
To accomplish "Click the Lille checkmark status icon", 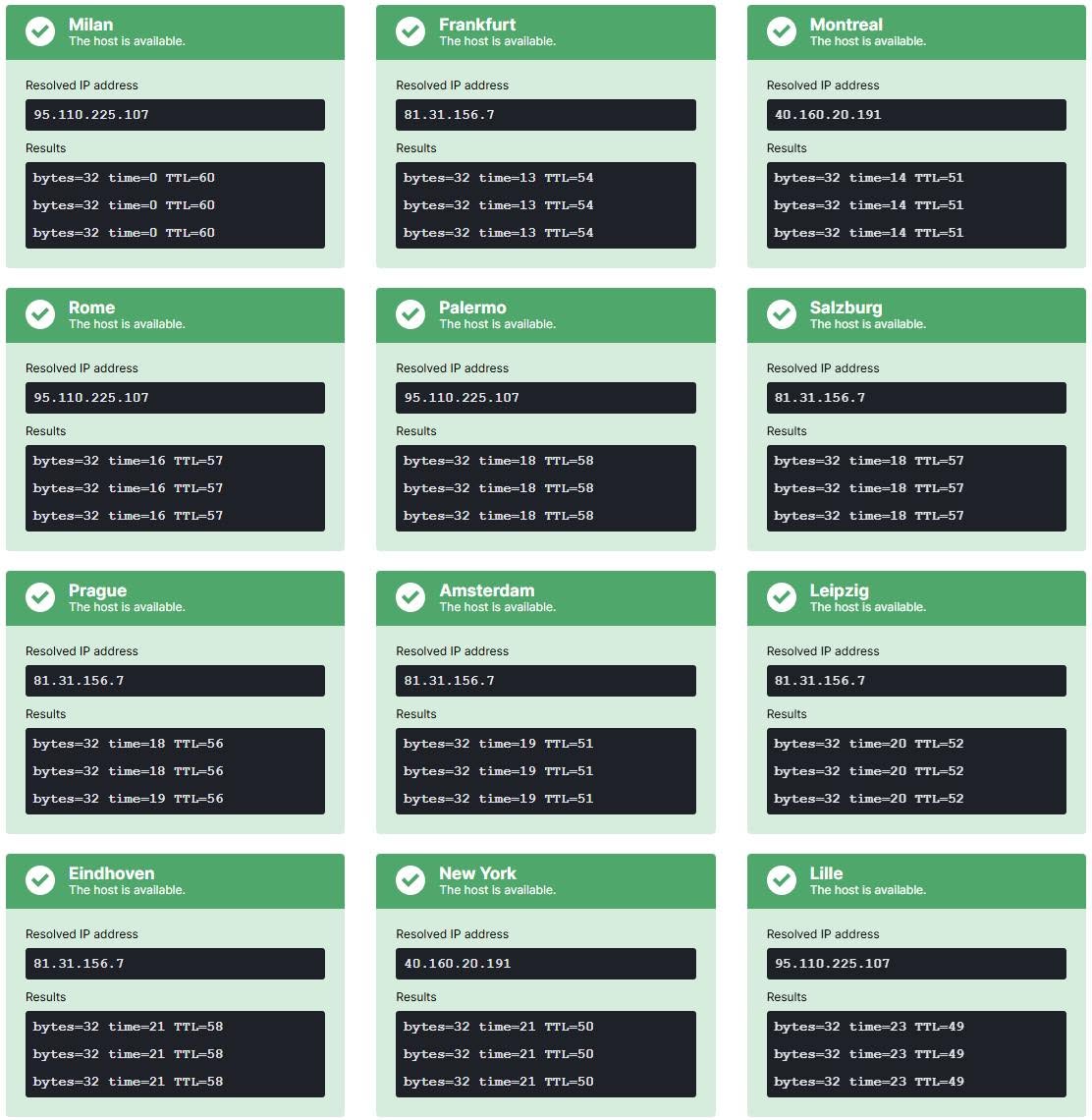I will click(x=782, y=880).
